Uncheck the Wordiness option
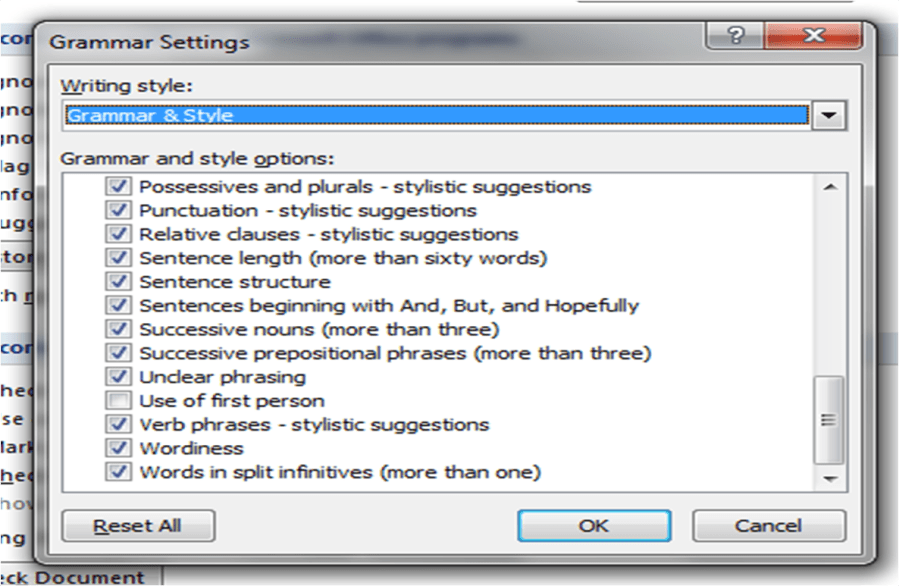Screen dimensions: 899x586 119,448
